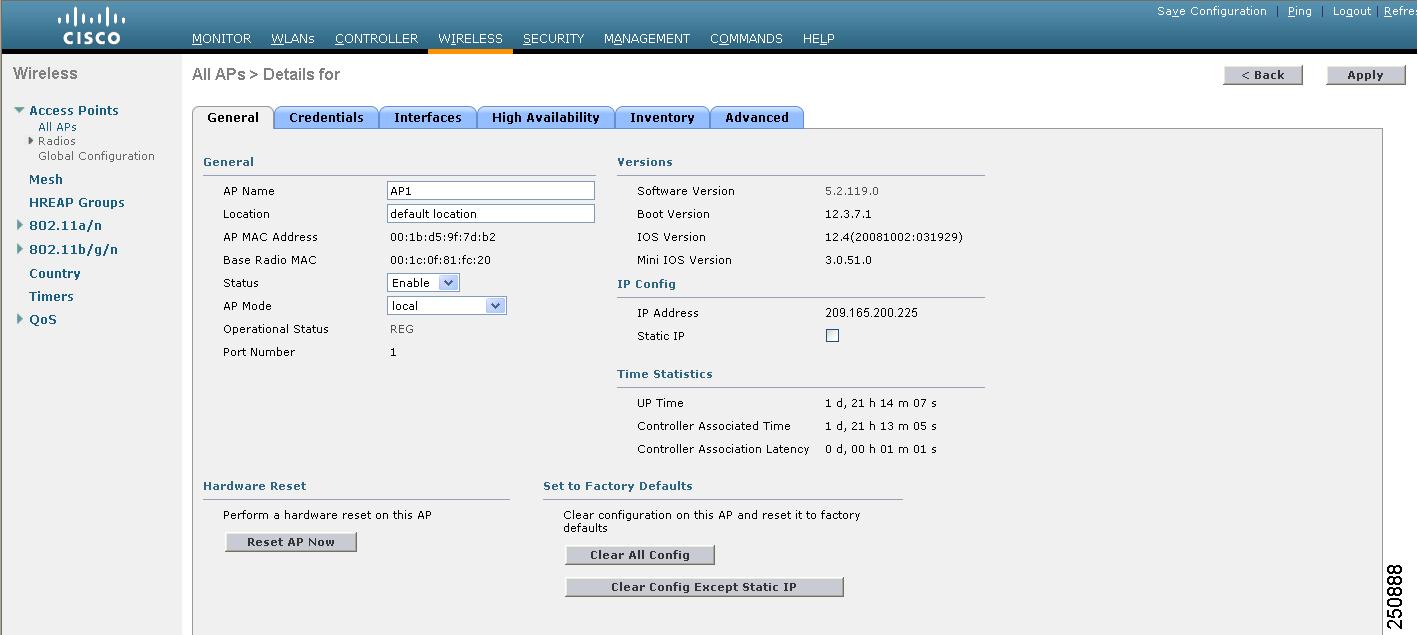Image resolution: width=1418 pixels, height=635 pixels.
Task: Open the SECURITY menu
Action: pyautogui.click(x=553, y=39)
